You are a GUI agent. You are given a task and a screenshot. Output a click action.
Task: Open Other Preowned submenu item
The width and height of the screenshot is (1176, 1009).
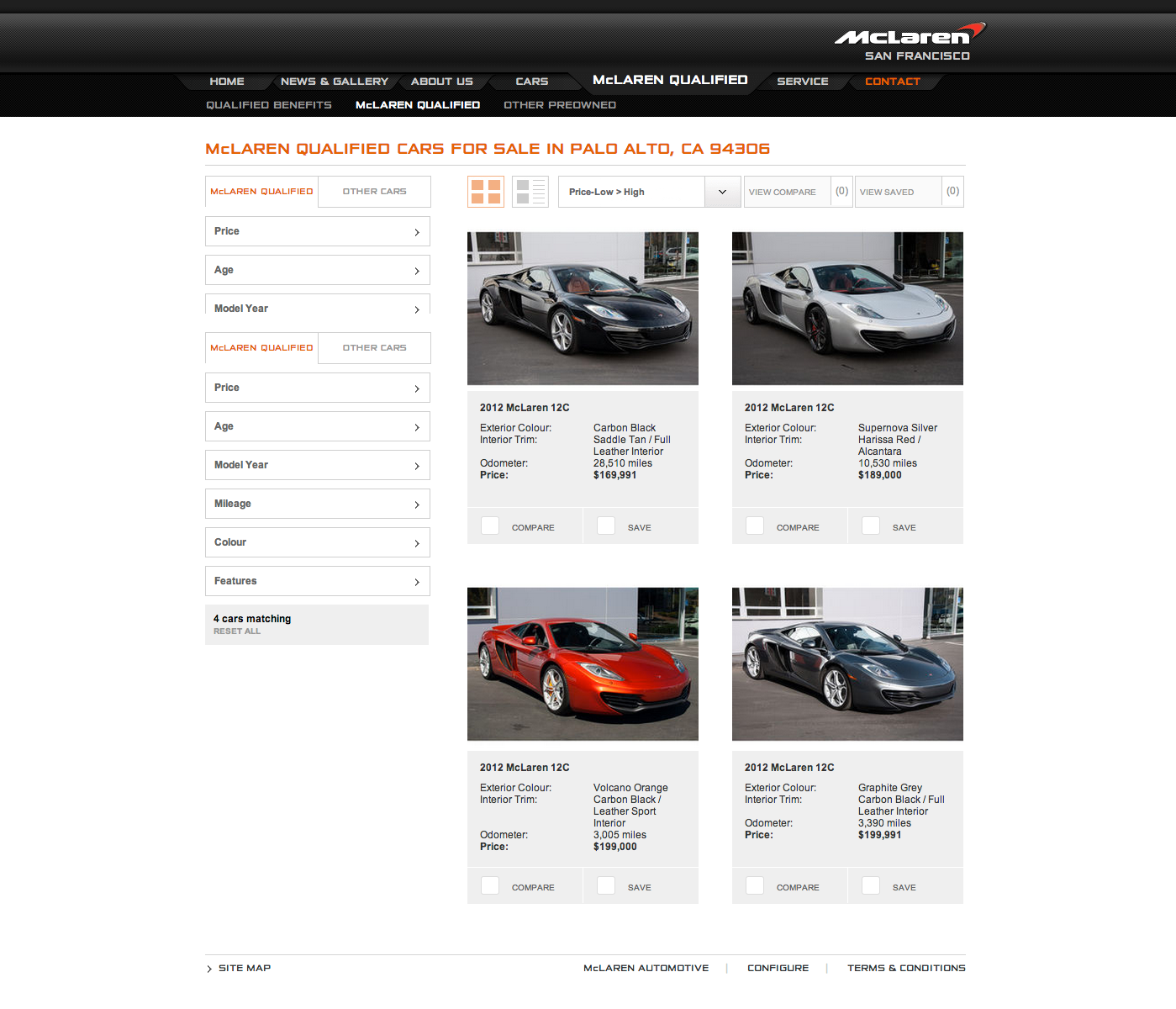point(560,105)
